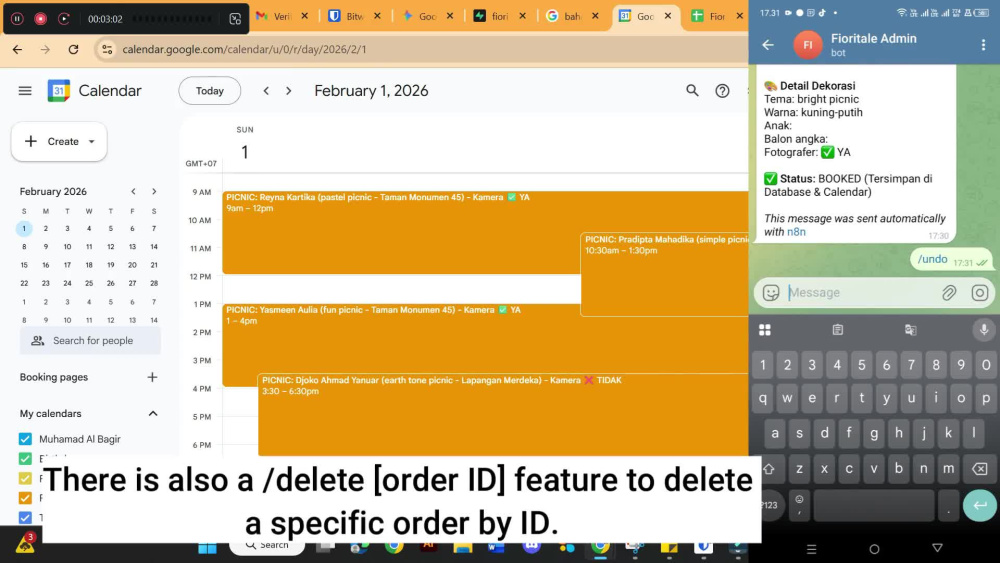Close the active Google Calendar tab

point(668,16)
